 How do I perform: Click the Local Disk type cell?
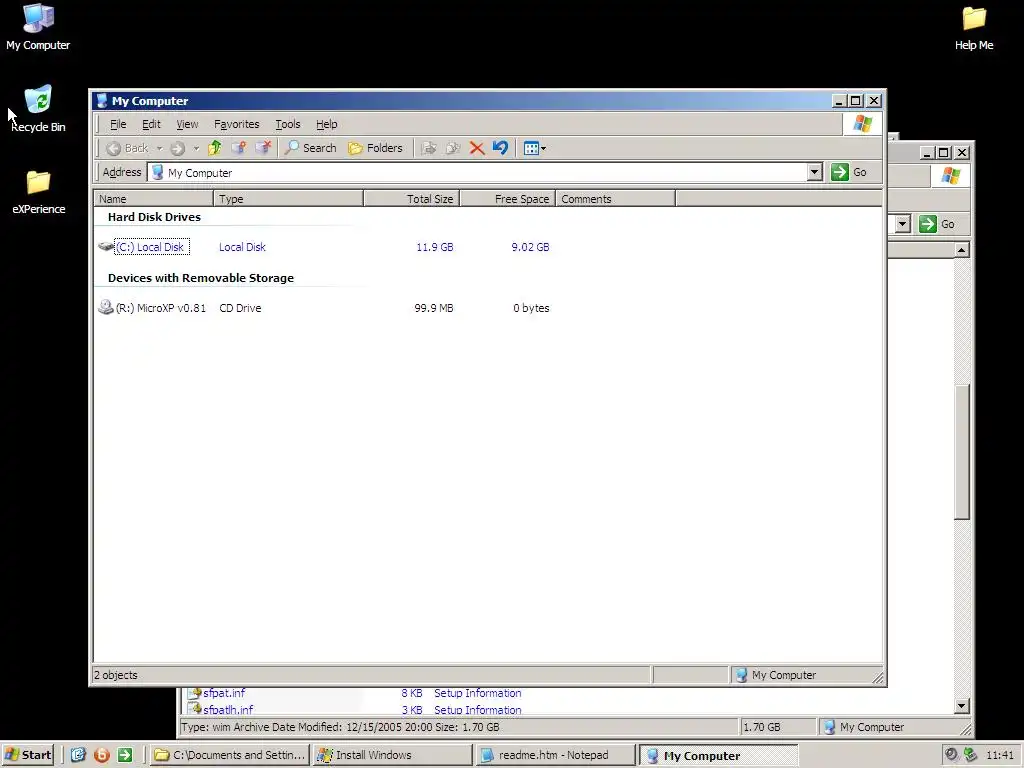pos(242,247)
